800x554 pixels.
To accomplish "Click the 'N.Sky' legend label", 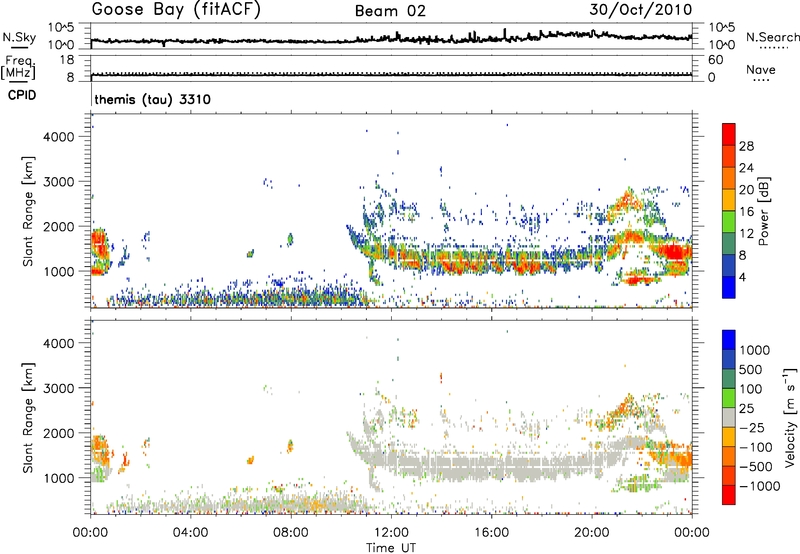I will (19, 37).
